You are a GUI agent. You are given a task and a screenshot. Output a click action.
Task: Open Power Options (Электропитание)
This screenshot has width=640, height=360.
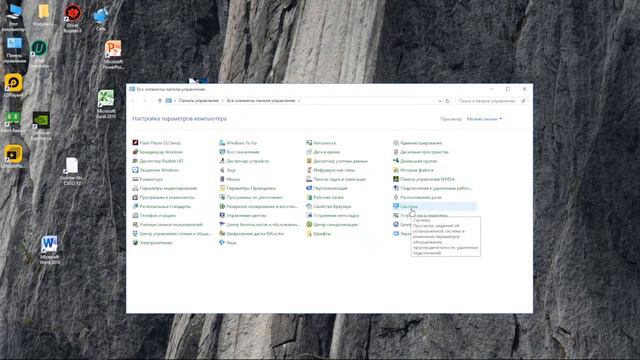[x=153, y=242]
